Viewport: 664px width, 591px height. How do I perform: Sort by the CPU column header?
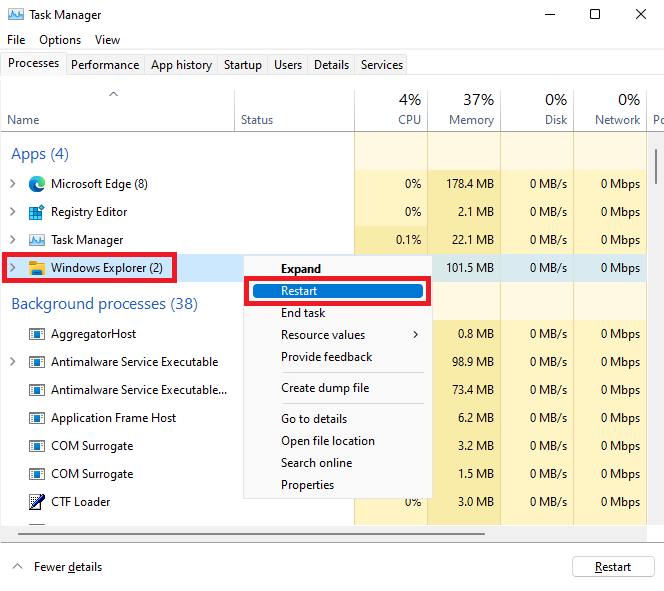[x=391, y=110]
